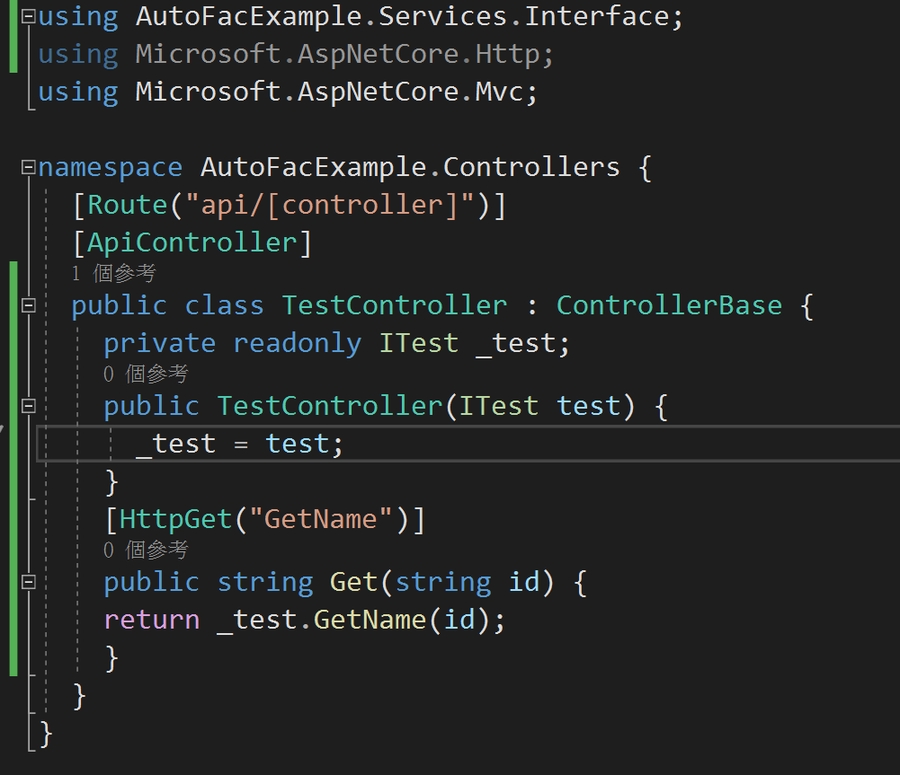This screenshot has height=775, width=900.
Task: Collapse the TestController constructor body
Action: 28,406
